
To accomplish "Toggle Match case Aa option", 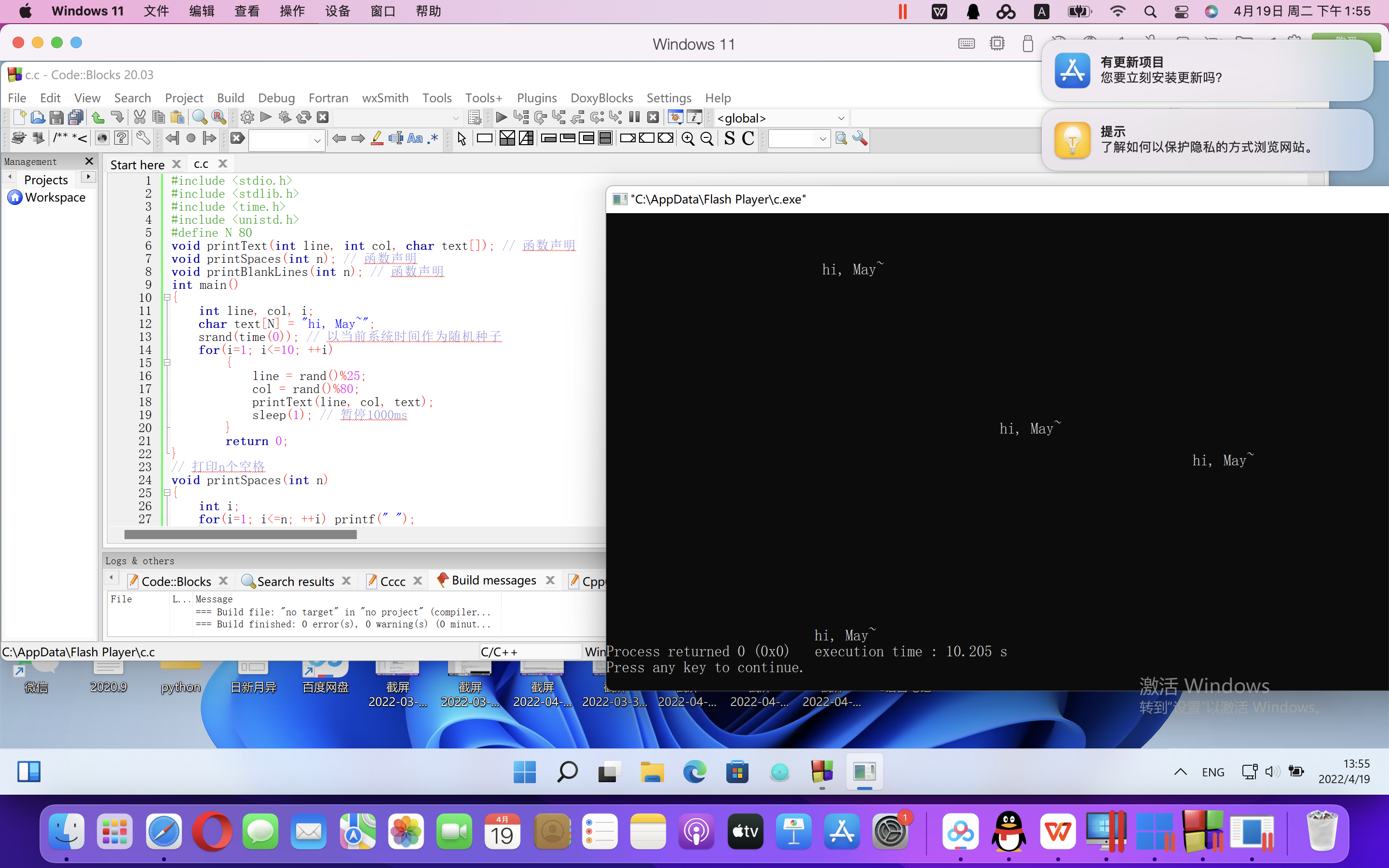I will click(x=414, y=139).
